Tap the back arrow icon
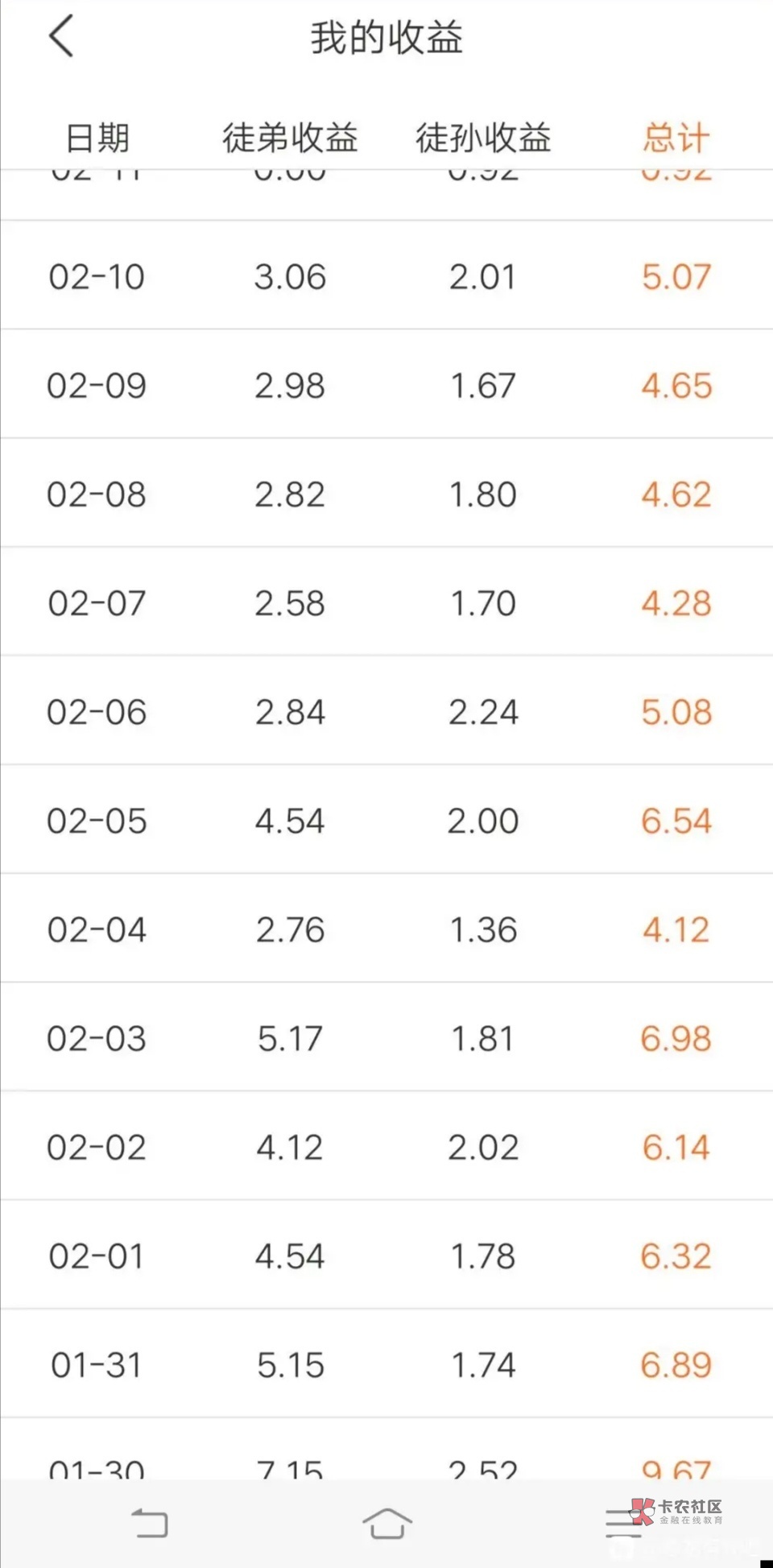 pos(61,36)
